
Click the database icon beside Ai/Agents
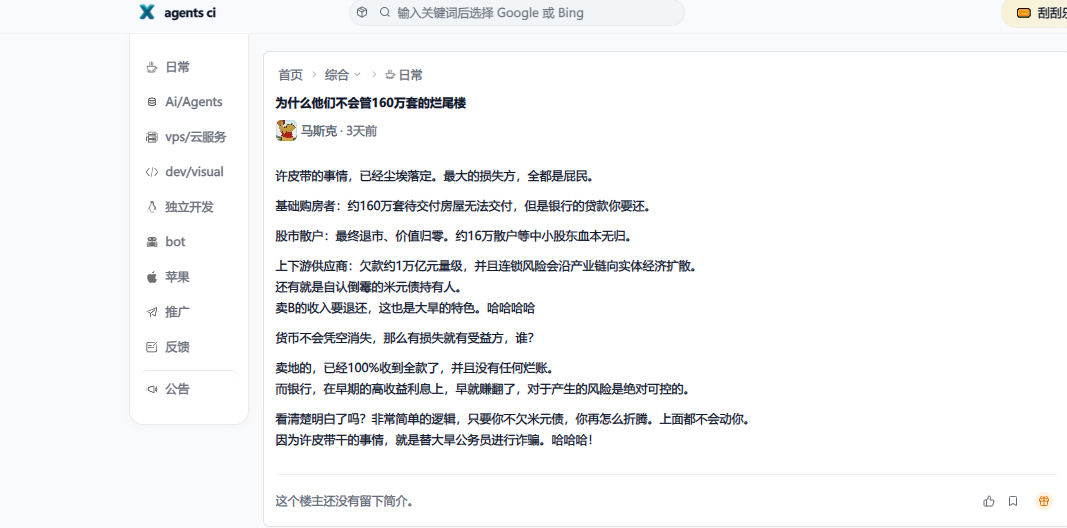pos(152,102)
